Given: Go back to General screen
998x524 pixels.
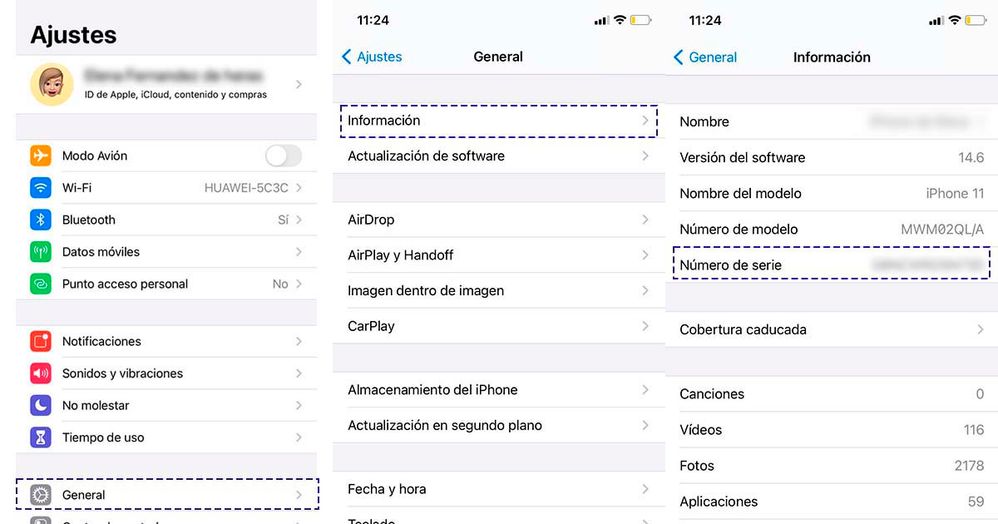Looking at the screenshot, I should (x=705, y=57).
